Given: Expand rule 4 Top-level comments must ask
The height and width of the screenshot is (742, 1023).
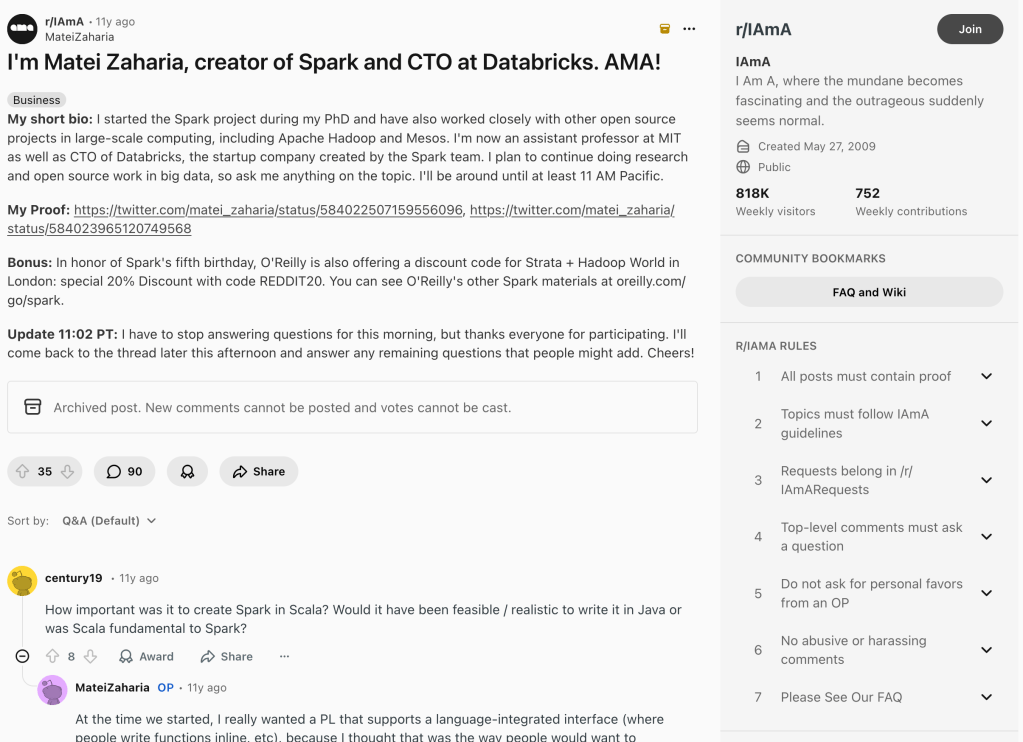Looking at the screenshot, I should click(986, 537).
